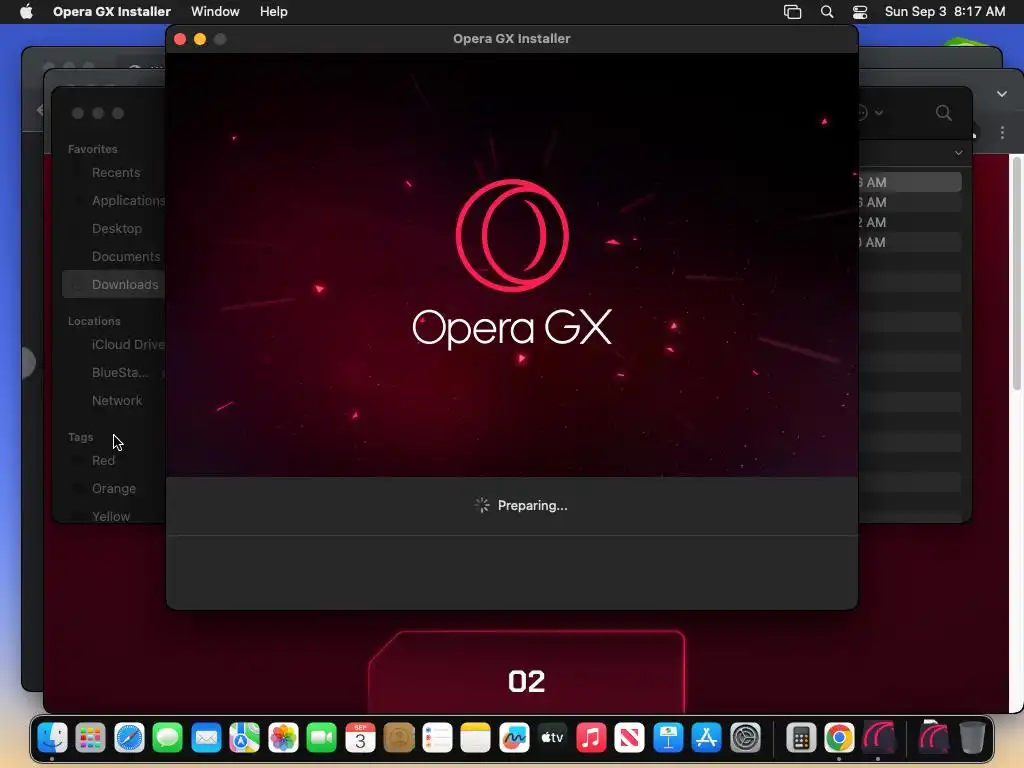Image resolution: width=1024 pixels, height=768 pixels.
Task: Open Apple TV app in dock
Action: click(552, 739)
